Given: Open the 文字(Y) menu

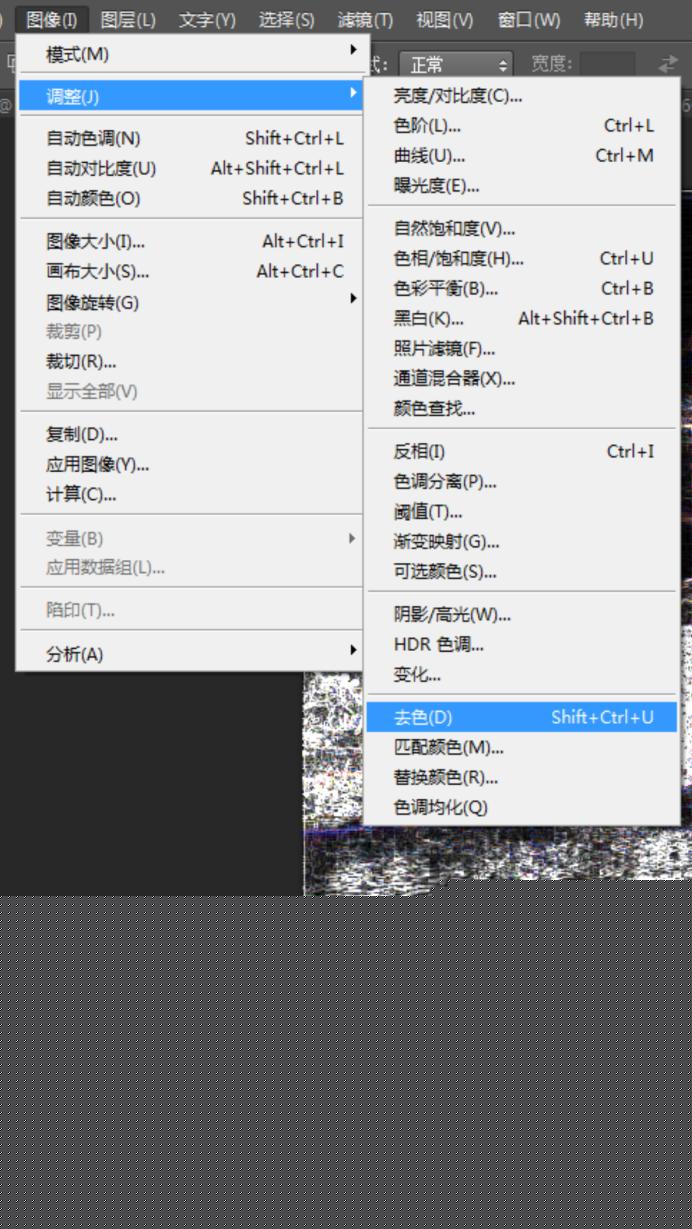Looking at the screenshot, I should [x=207, y=19].
